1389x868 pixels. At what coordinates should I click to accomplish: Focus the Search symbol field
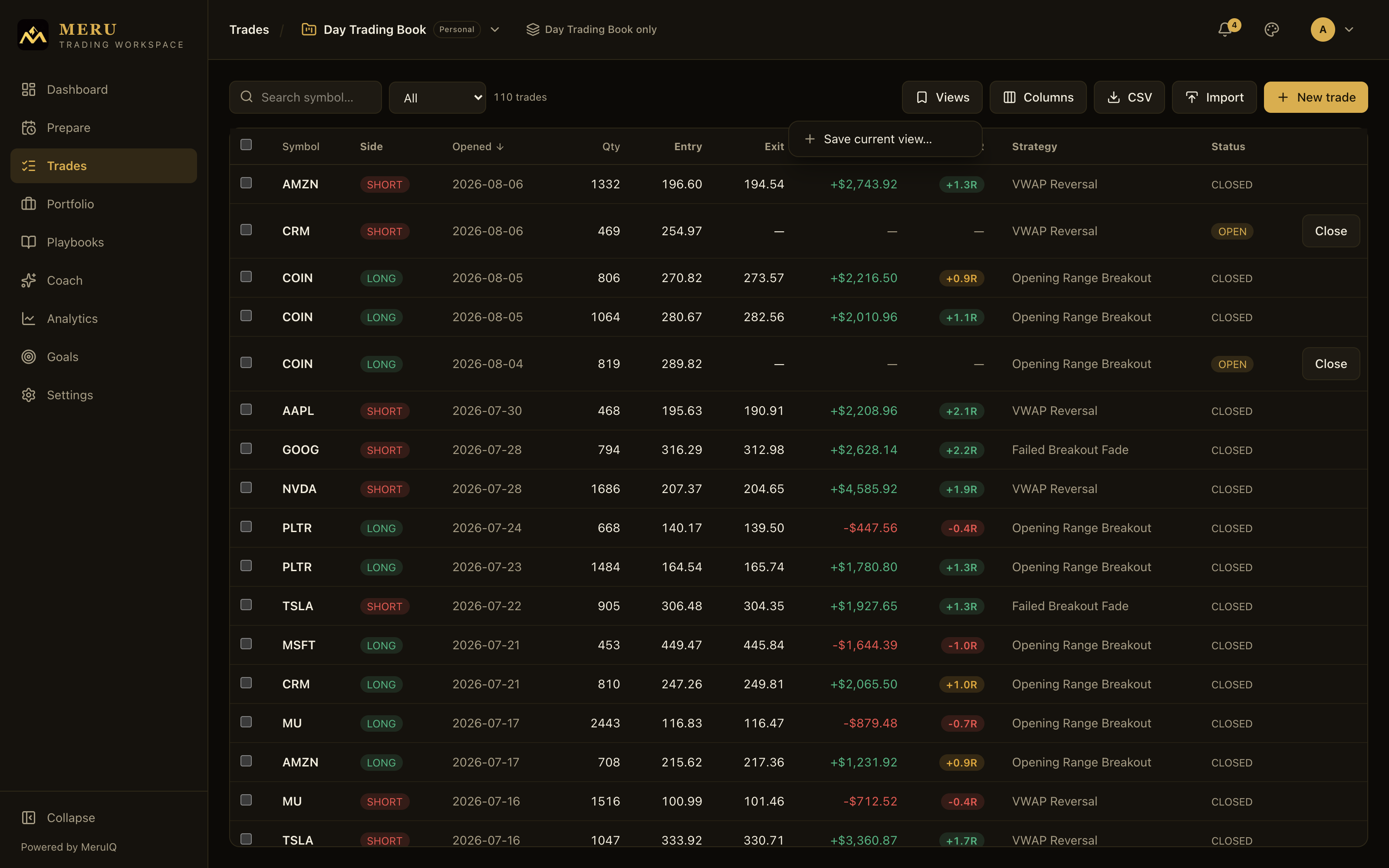[x=305, y=97]
